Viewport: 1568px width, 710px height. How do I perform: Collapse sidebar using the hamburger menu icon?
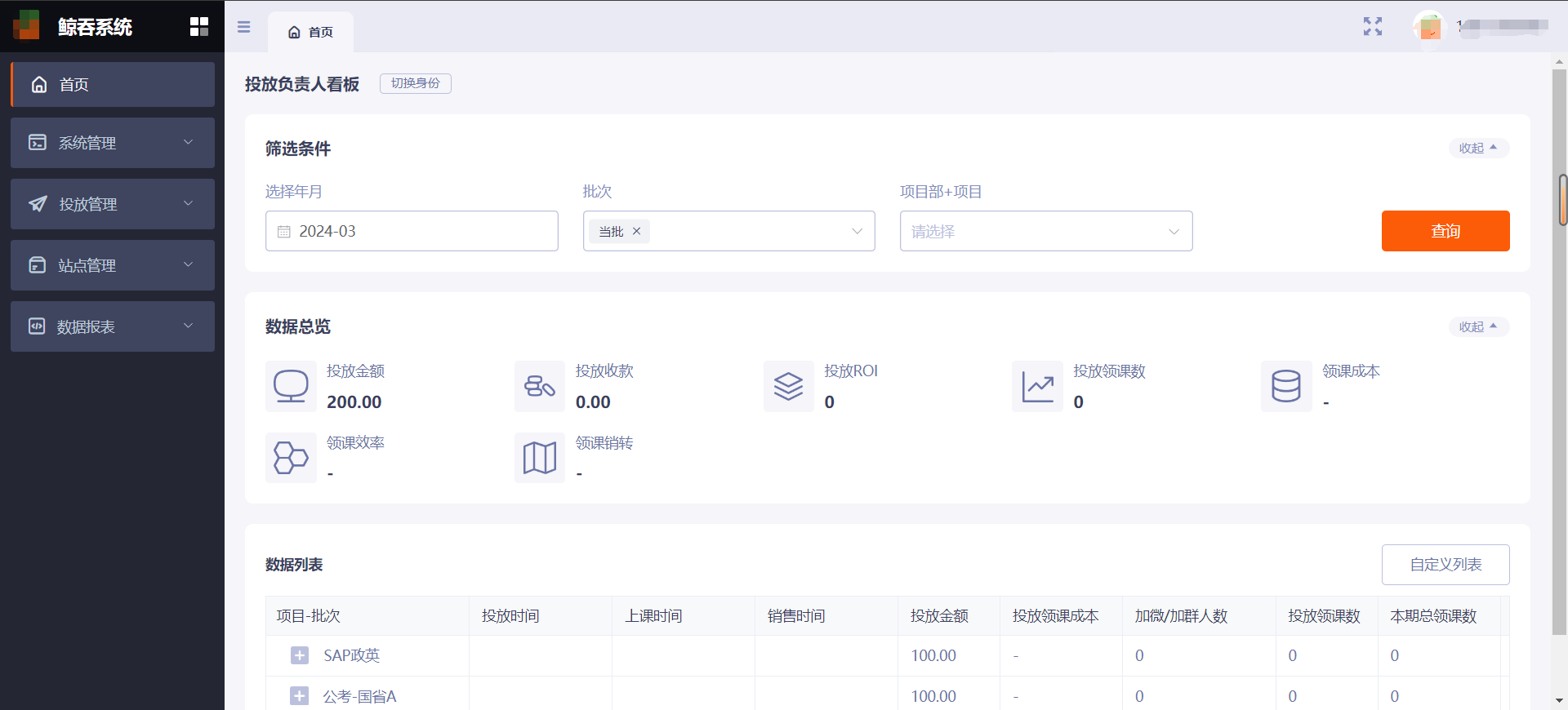243,27
